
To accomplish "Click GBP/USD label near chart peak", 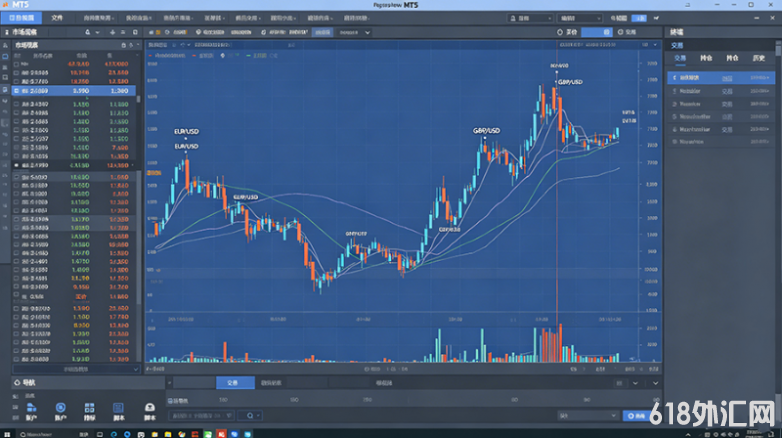I will point(570,82).
